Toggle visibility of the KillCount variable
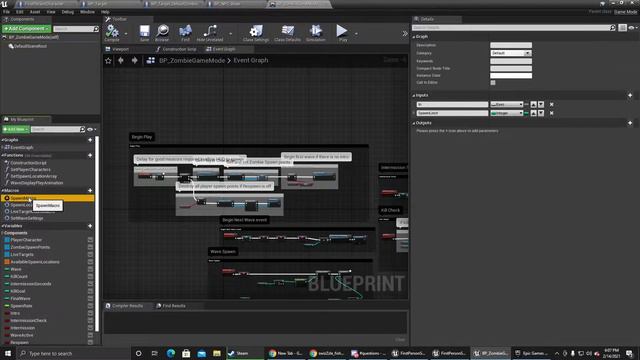This screenshot has width=640, height=360. pyautogui.click(x=90, y=277)
